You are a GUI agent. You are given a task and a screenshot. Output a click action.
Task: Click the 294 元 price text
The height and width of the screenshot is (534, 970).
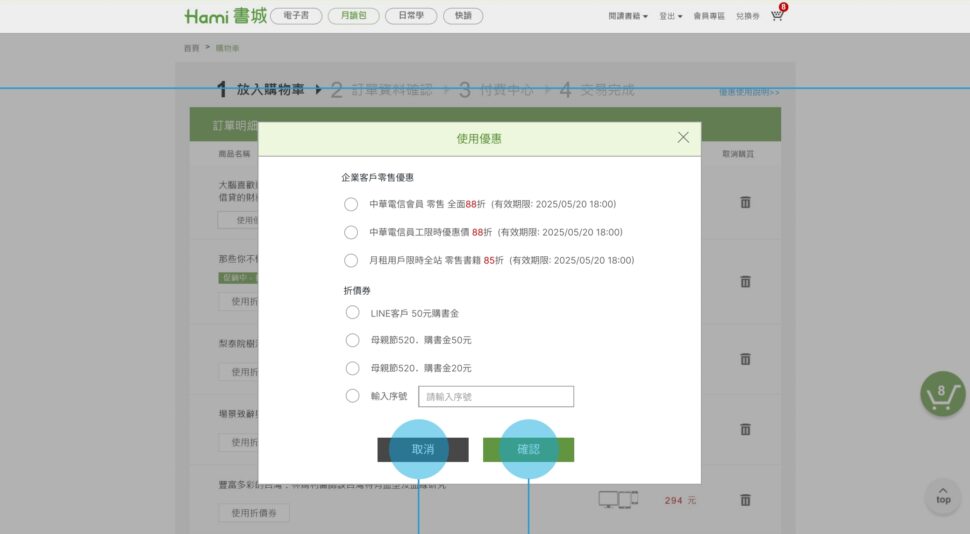pyautogui.click(x=680, y=500)
